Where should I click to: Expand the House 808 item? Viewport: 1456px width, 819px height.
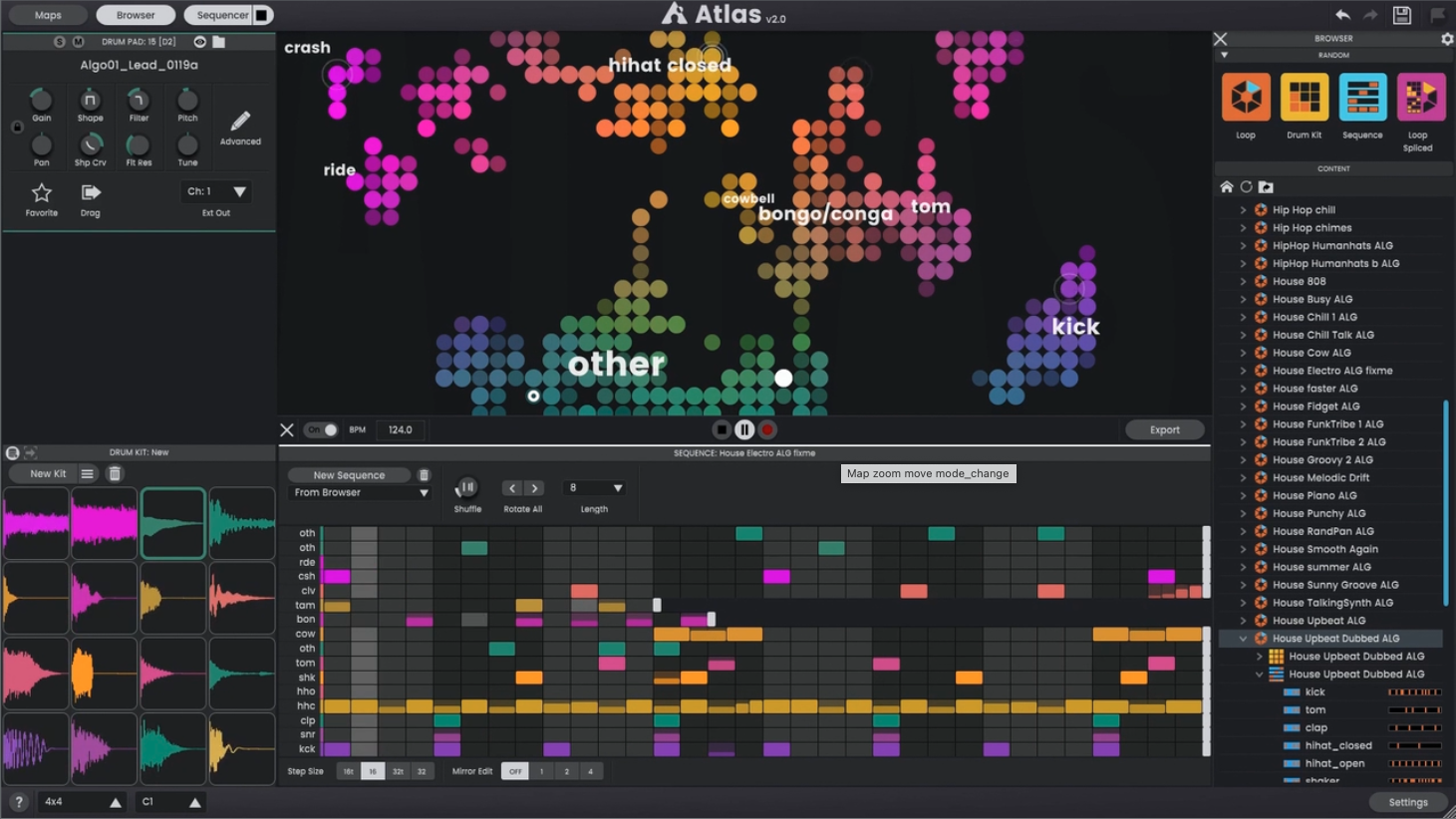pyautogui.click(x=1243, y=282)
